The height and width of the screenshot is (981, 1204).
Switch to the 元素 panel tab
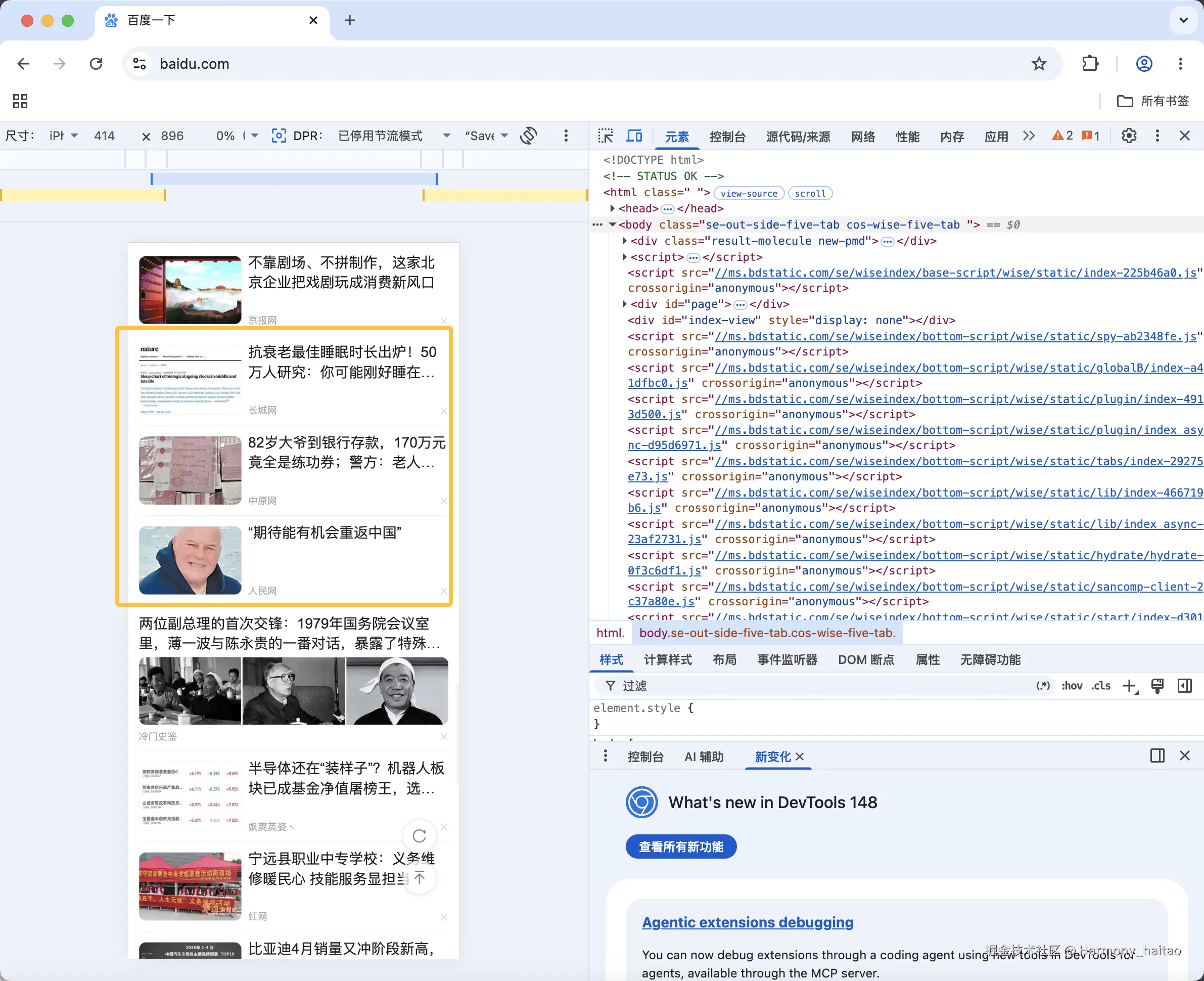click(676, 137)
